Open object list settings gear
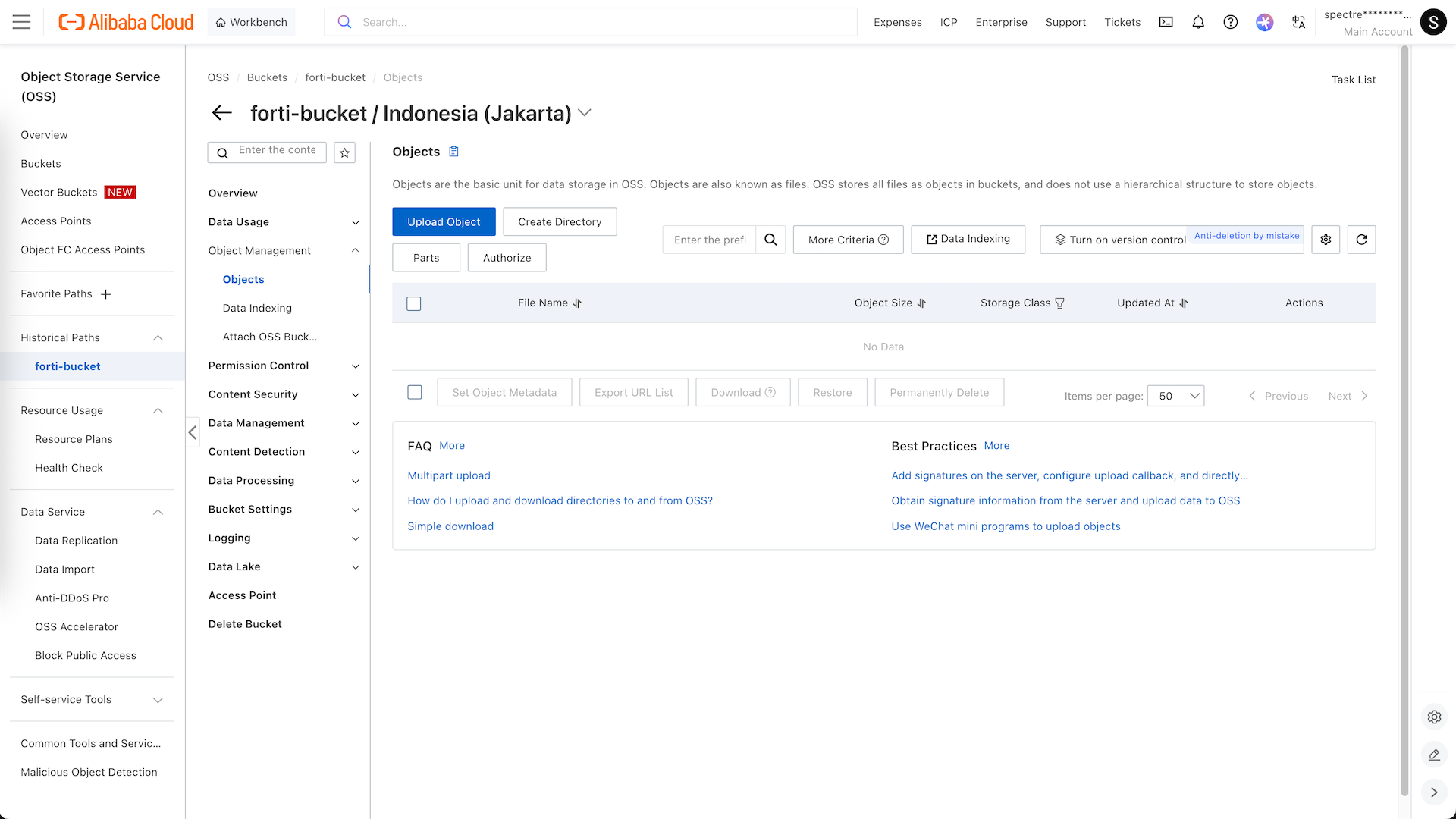Screen dimensions: 1456x819 pos(1326,240)
